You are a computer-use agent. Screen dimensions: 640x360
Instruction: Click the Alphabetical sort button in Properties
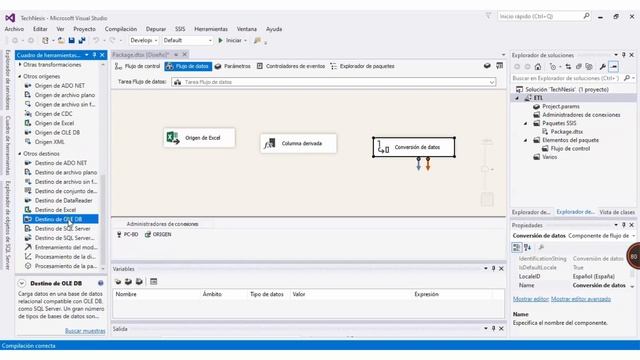[x=527, y=247]
